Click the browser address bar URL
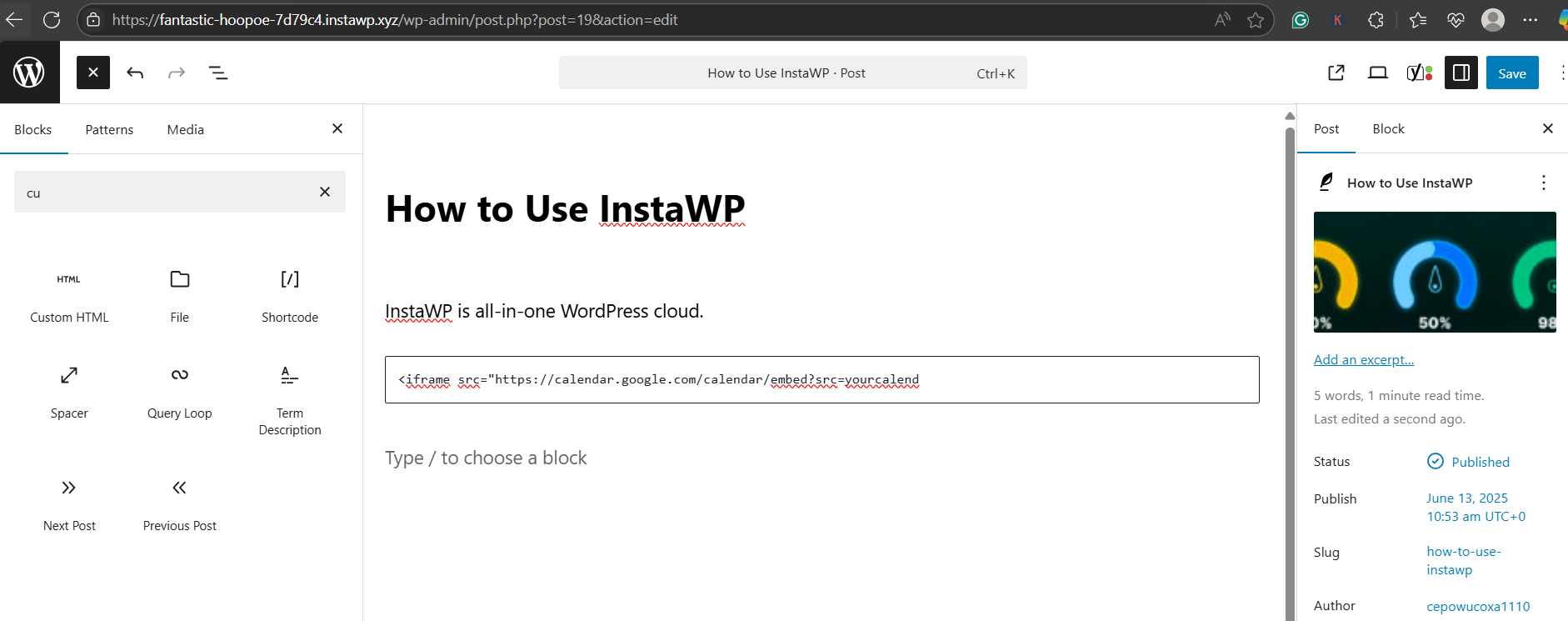Screen dimensions: 1568x621 394,20
